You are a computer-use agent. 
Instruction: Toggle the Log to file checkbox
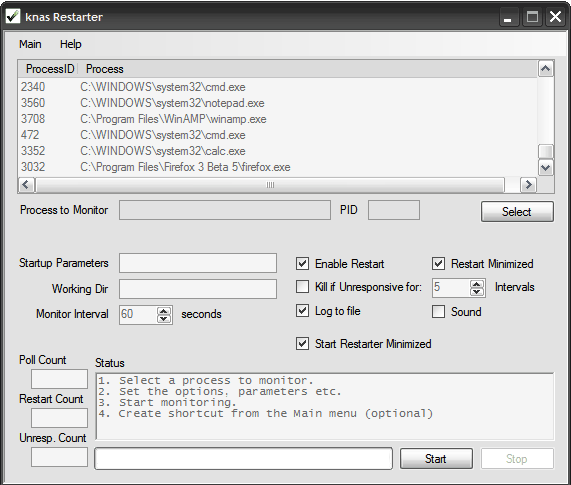pos(302,311)
